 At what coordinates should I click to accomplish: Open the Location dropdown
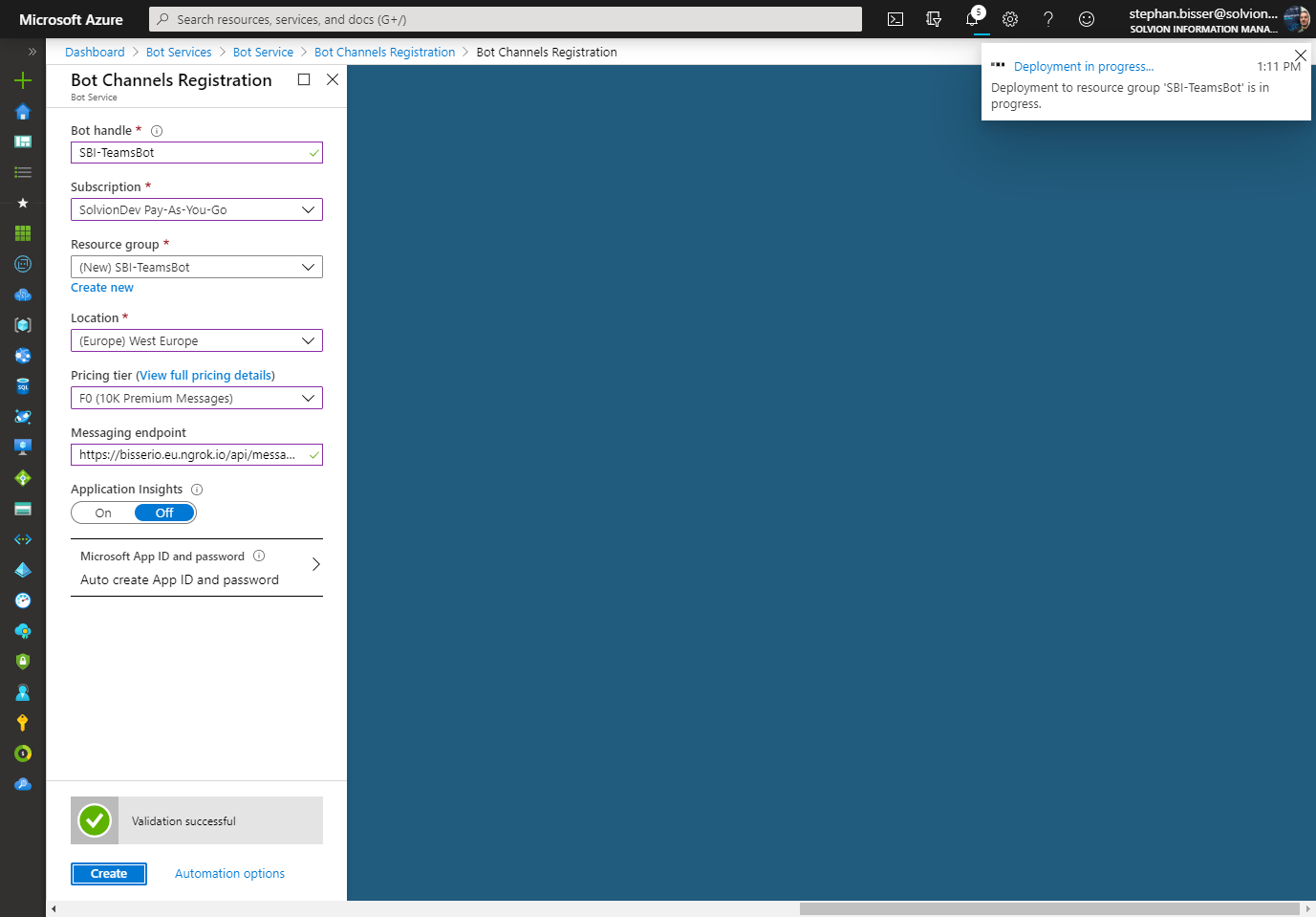197,340
